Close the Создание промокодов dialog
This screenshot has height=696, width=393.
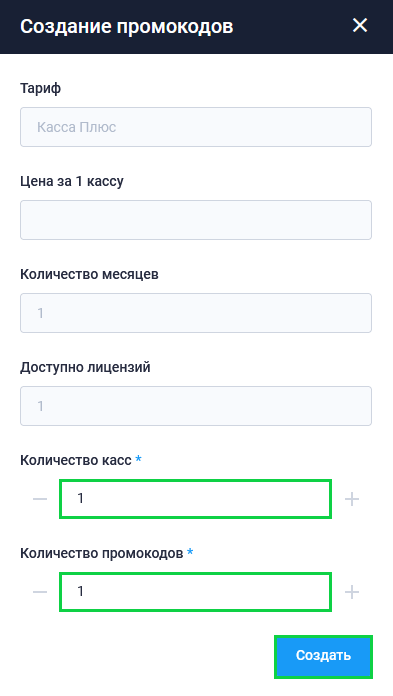pyautogui.click(x=360, y=25)
